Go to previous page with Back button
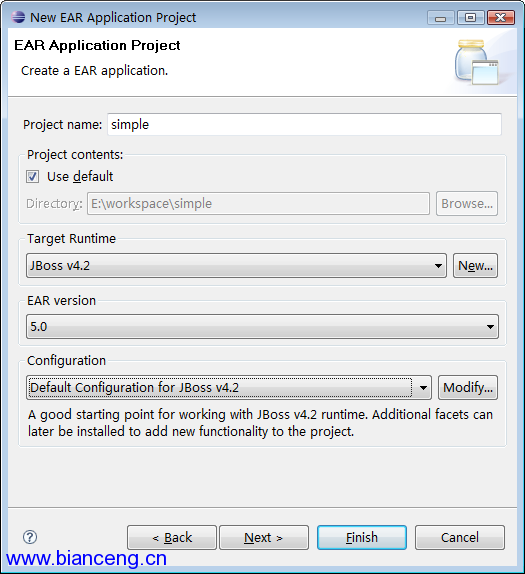Viewport: 525px width, 574px height. click(172, 537)
